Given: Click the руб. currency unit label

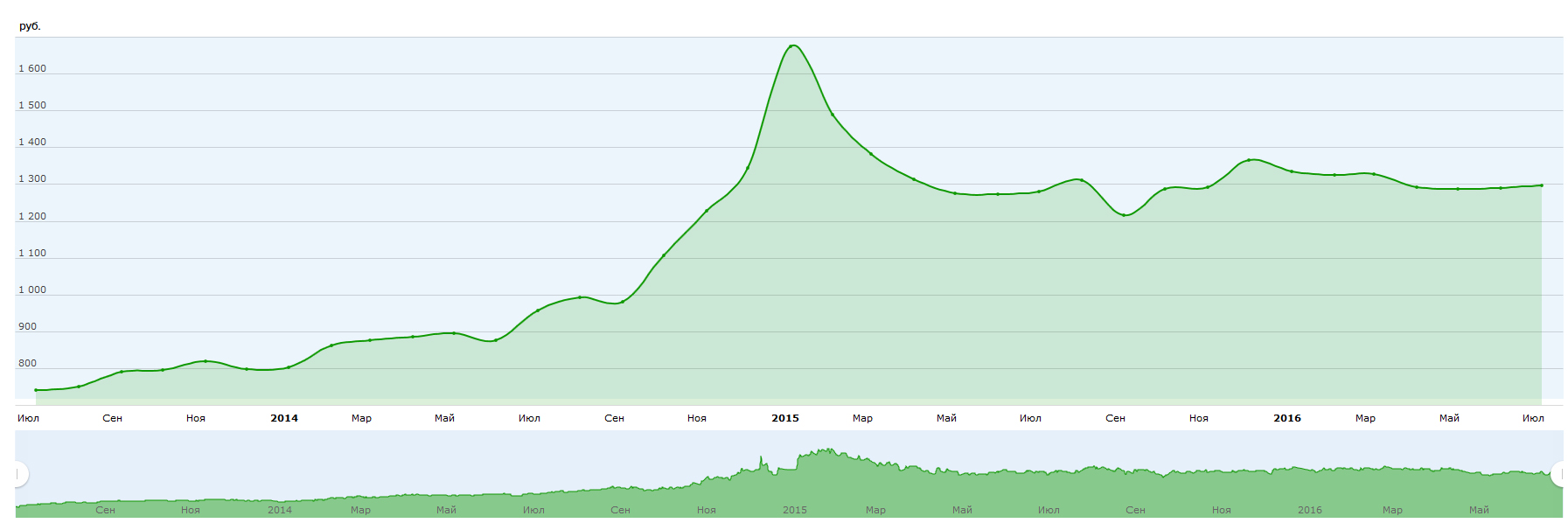Looking at the screenshot, I should pyautogui.click(x=30, y=26).
